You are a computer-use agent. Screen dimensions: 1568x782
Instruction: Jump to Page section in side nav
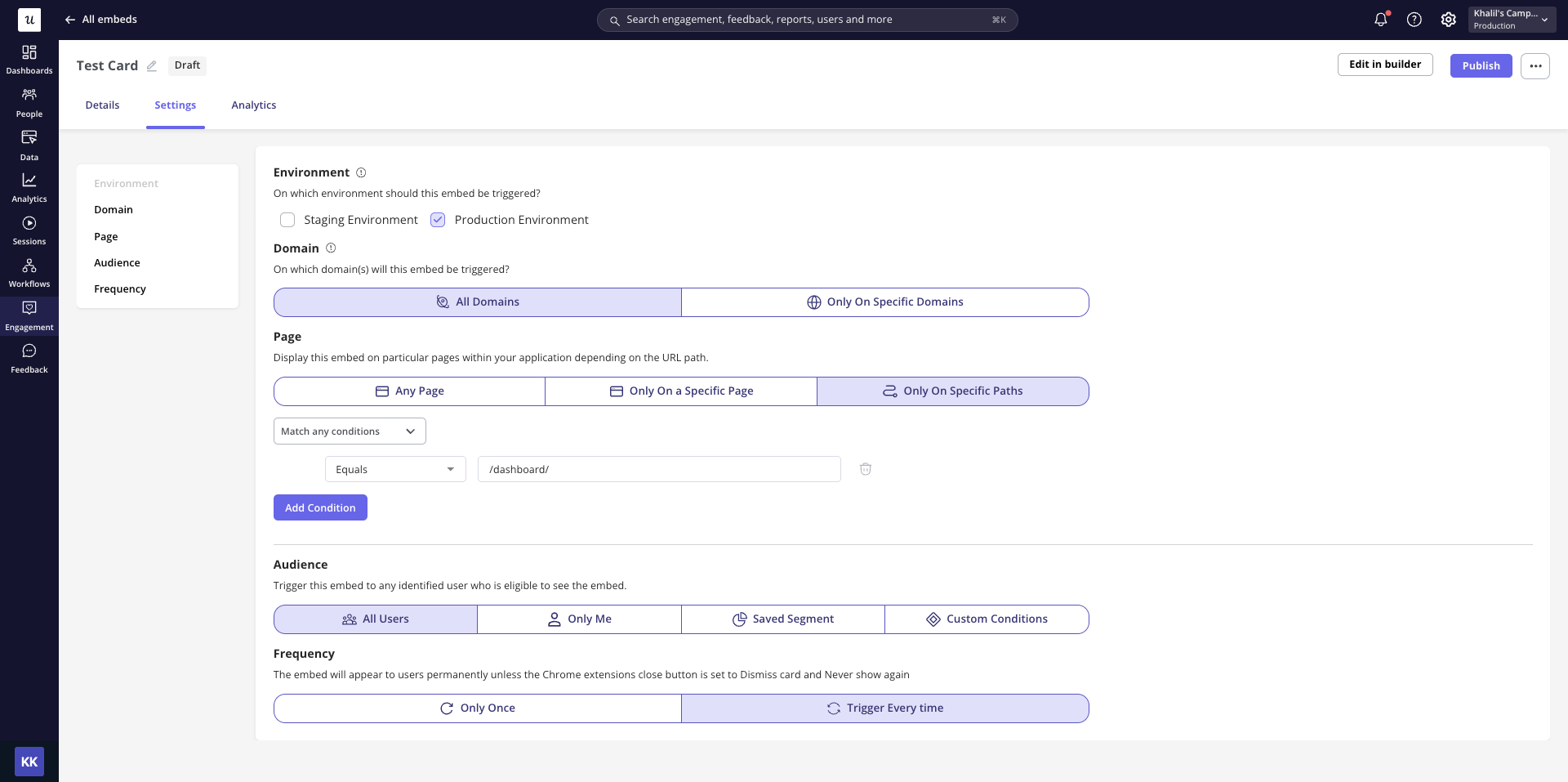(x=106, y=237)
